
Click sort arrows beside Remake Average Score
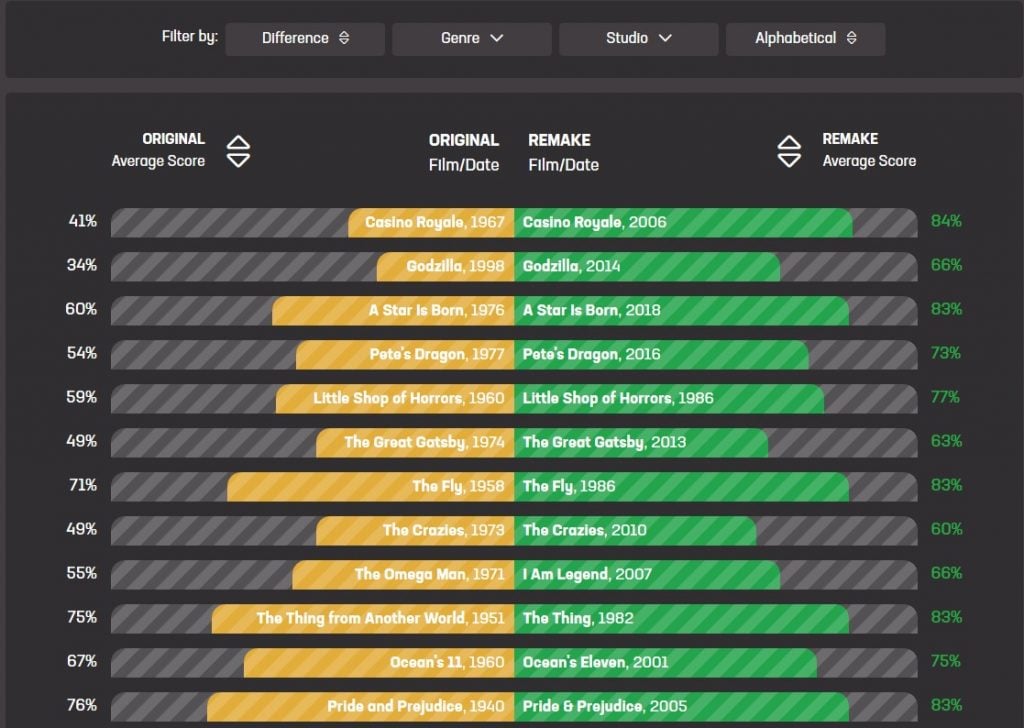(x=789, y=151)
